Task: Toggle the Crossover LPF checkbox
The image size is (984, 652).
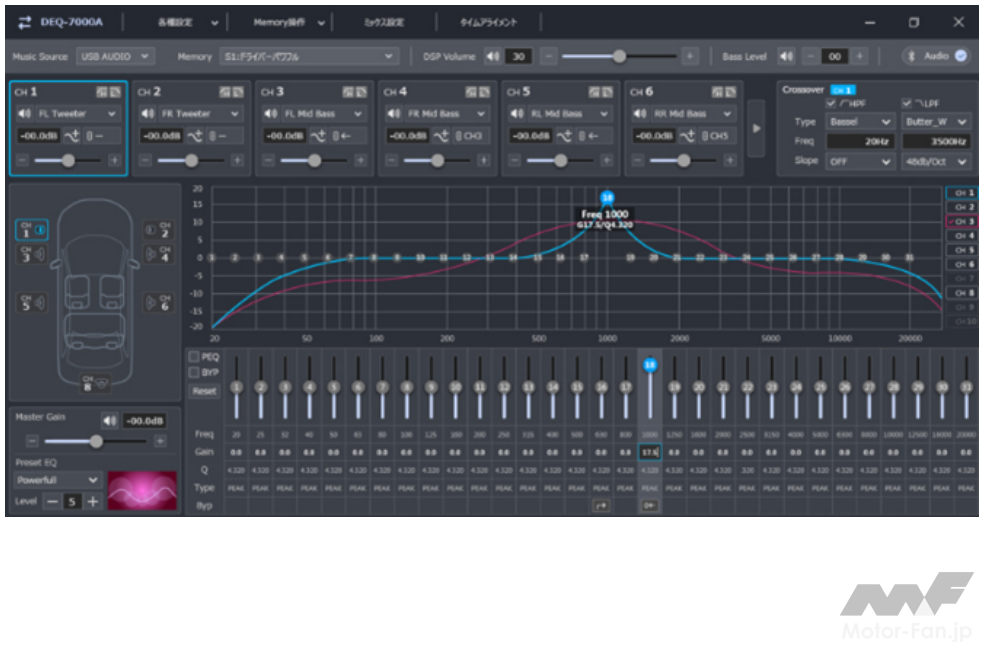Action: tap(907, 103)
